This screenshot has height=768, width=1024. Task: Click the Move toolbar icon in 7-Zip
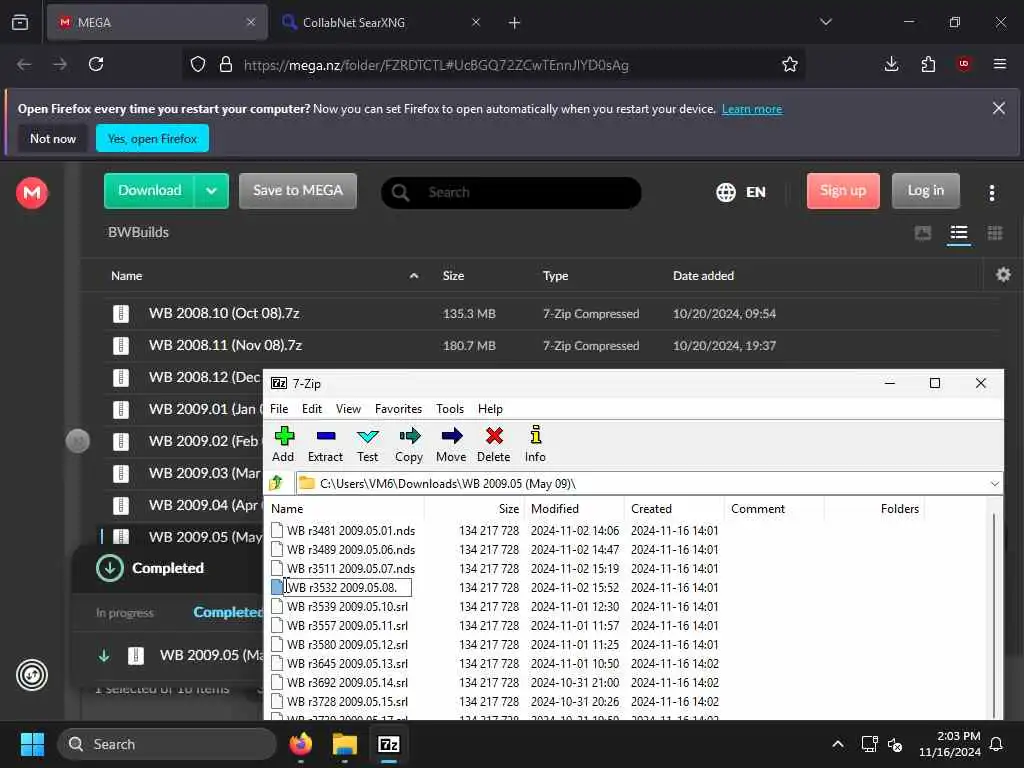451,436
